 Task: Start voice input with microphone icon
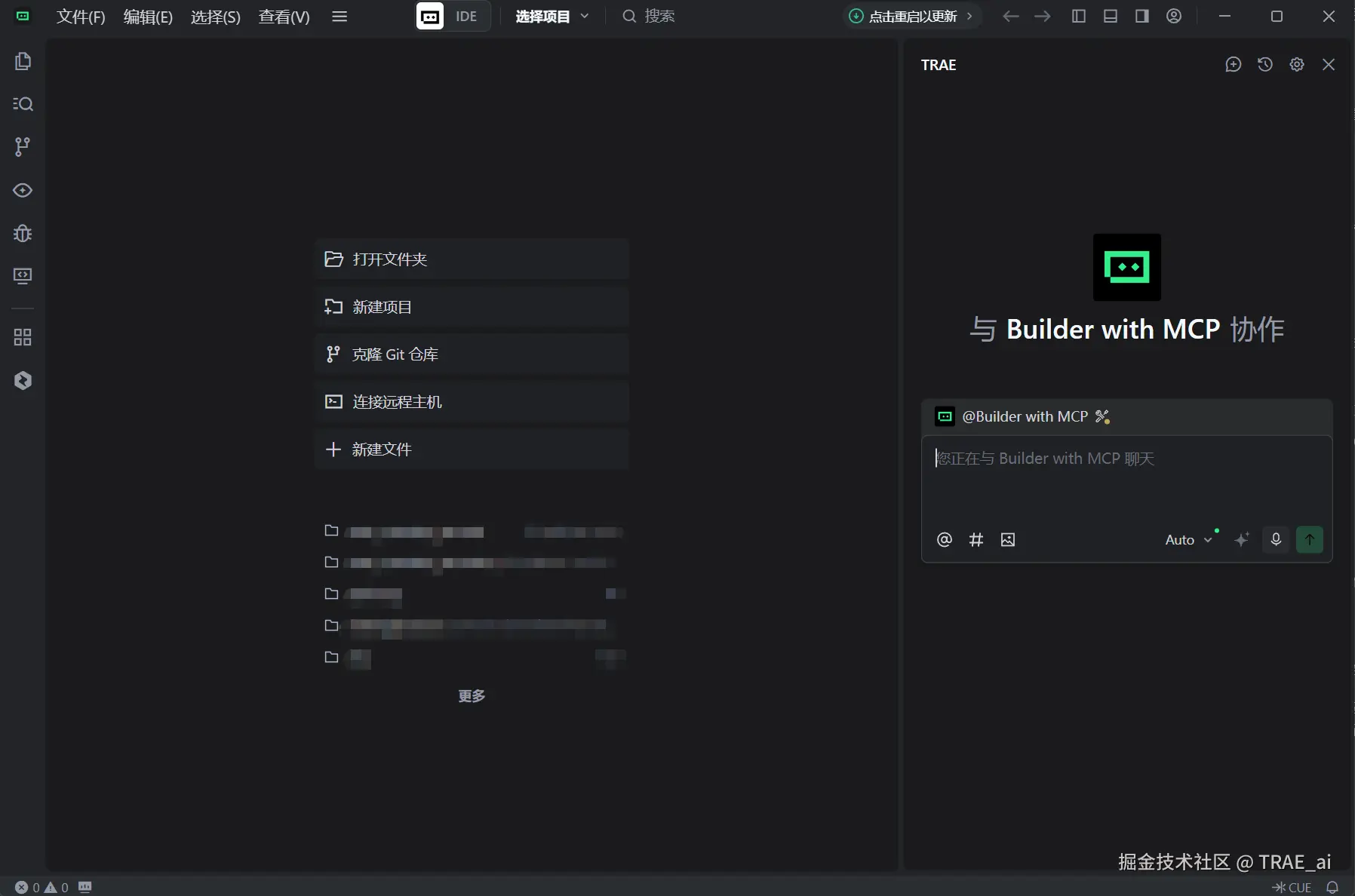coord(1276,540)
